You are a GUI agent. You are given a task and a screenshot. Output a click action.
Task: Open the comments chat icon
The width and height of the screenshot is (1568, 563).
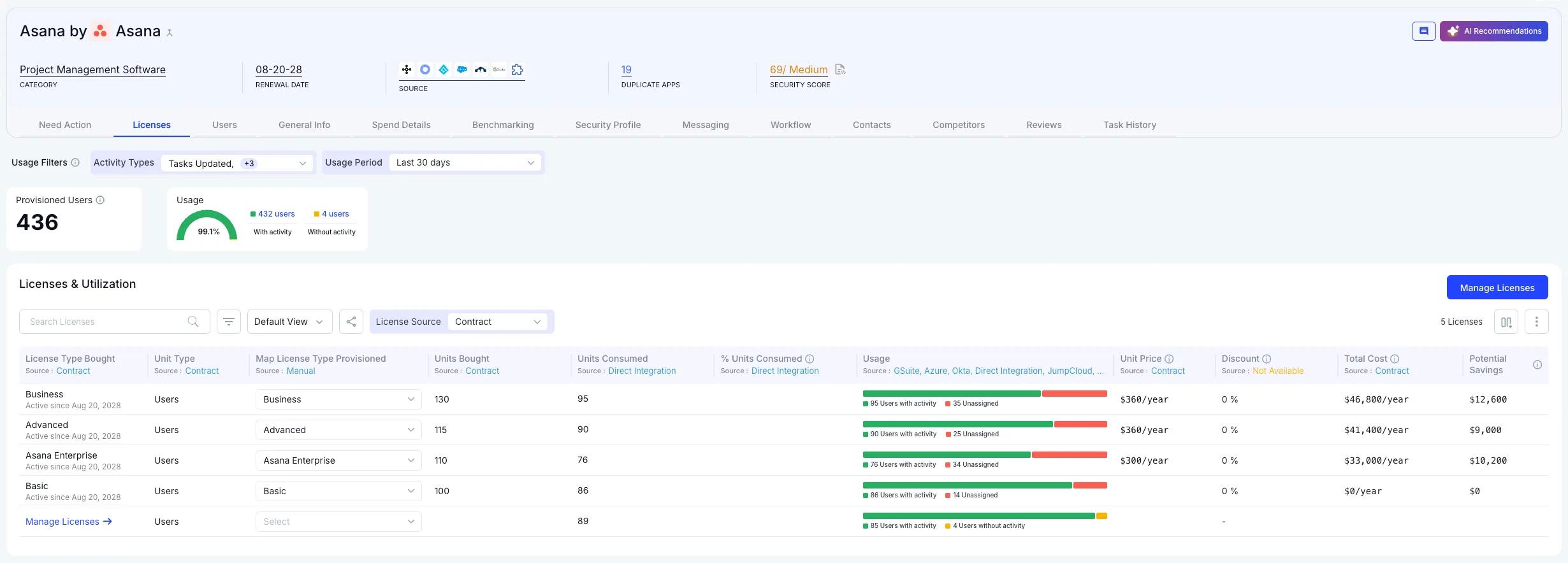pyautogui.click(x=1423, y=31)
